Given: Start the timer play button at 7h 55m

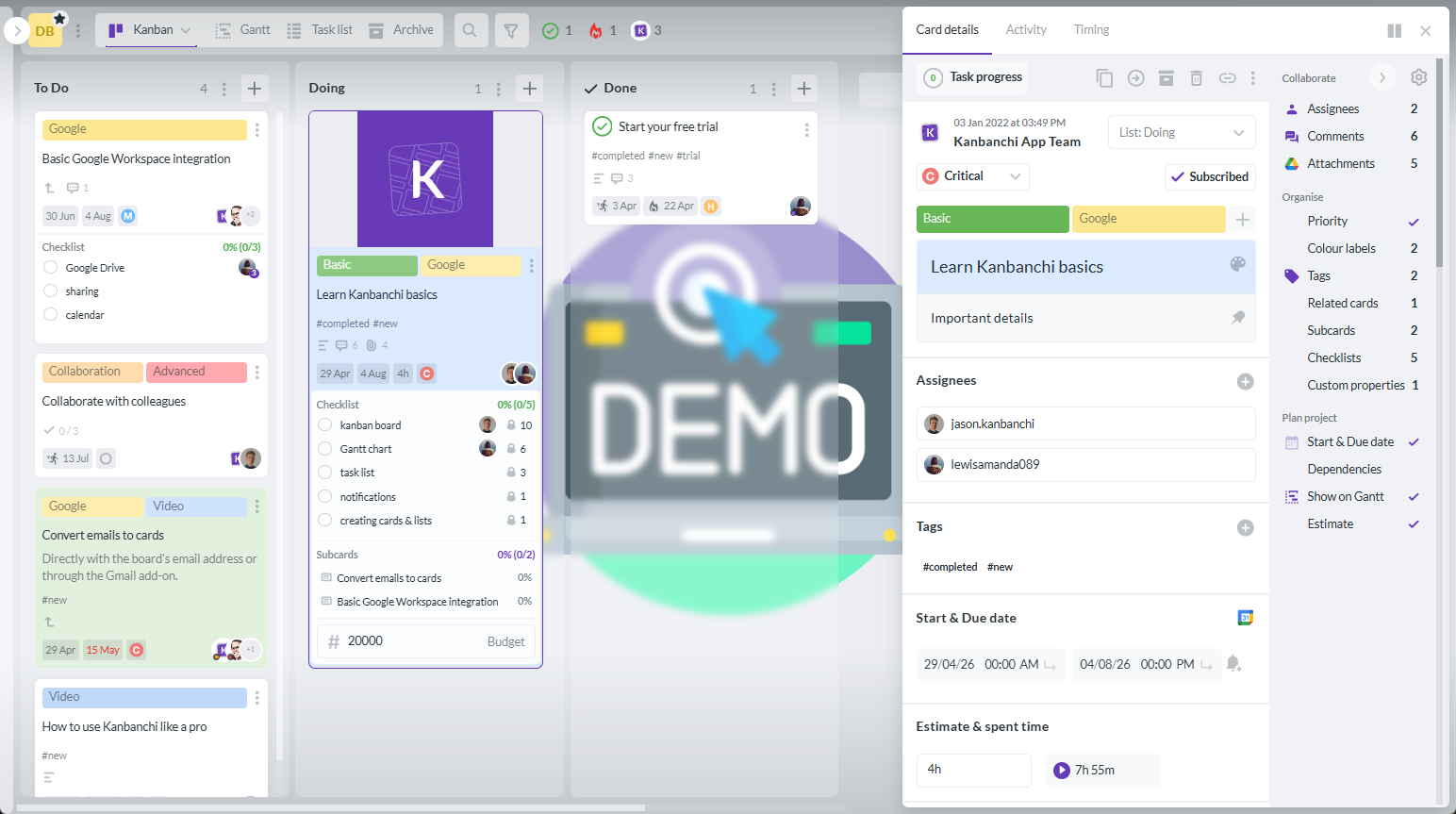Looking at the screenshot, I should [1062, 770].
